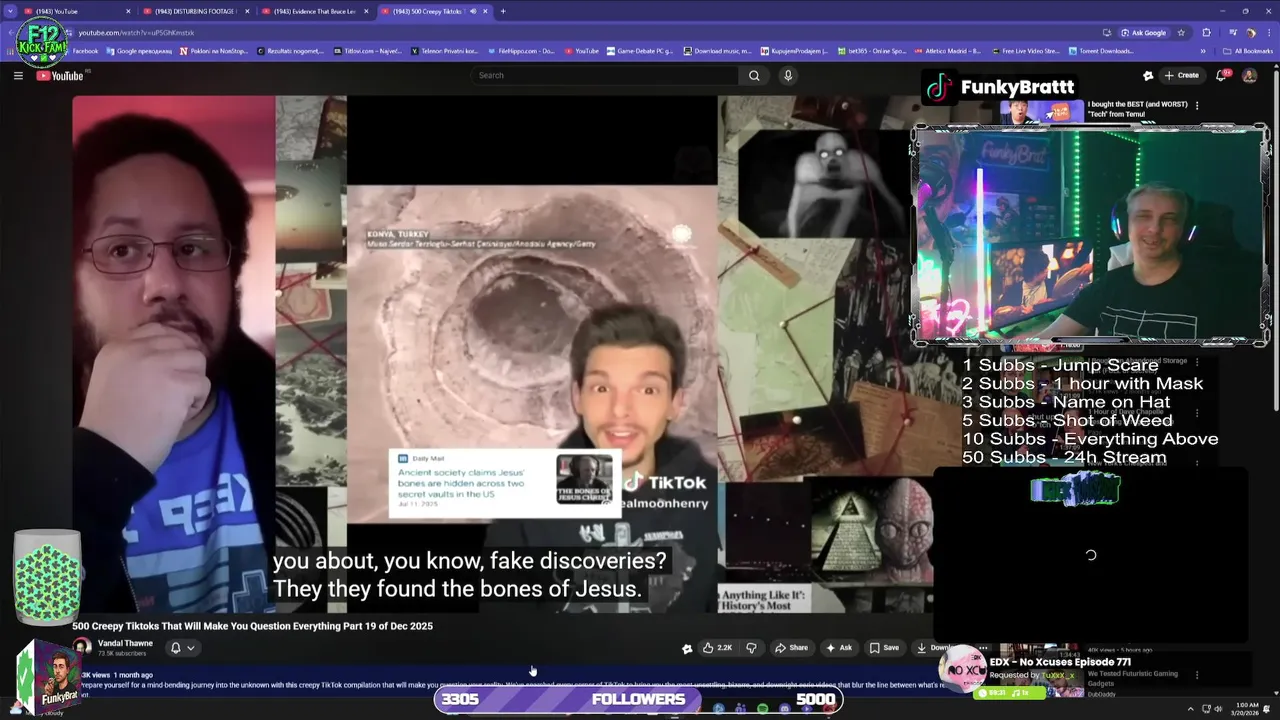
Task: Open options for Temu tech recommended video
Action: click(1197, 105)
